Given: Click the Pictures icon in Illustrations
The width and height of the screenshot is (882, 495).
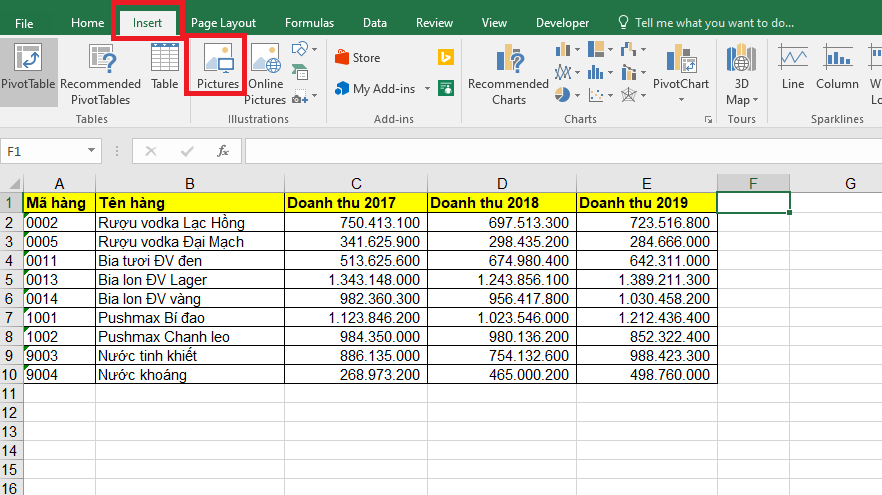Looking at the screenshot, I should pos(217,66).
